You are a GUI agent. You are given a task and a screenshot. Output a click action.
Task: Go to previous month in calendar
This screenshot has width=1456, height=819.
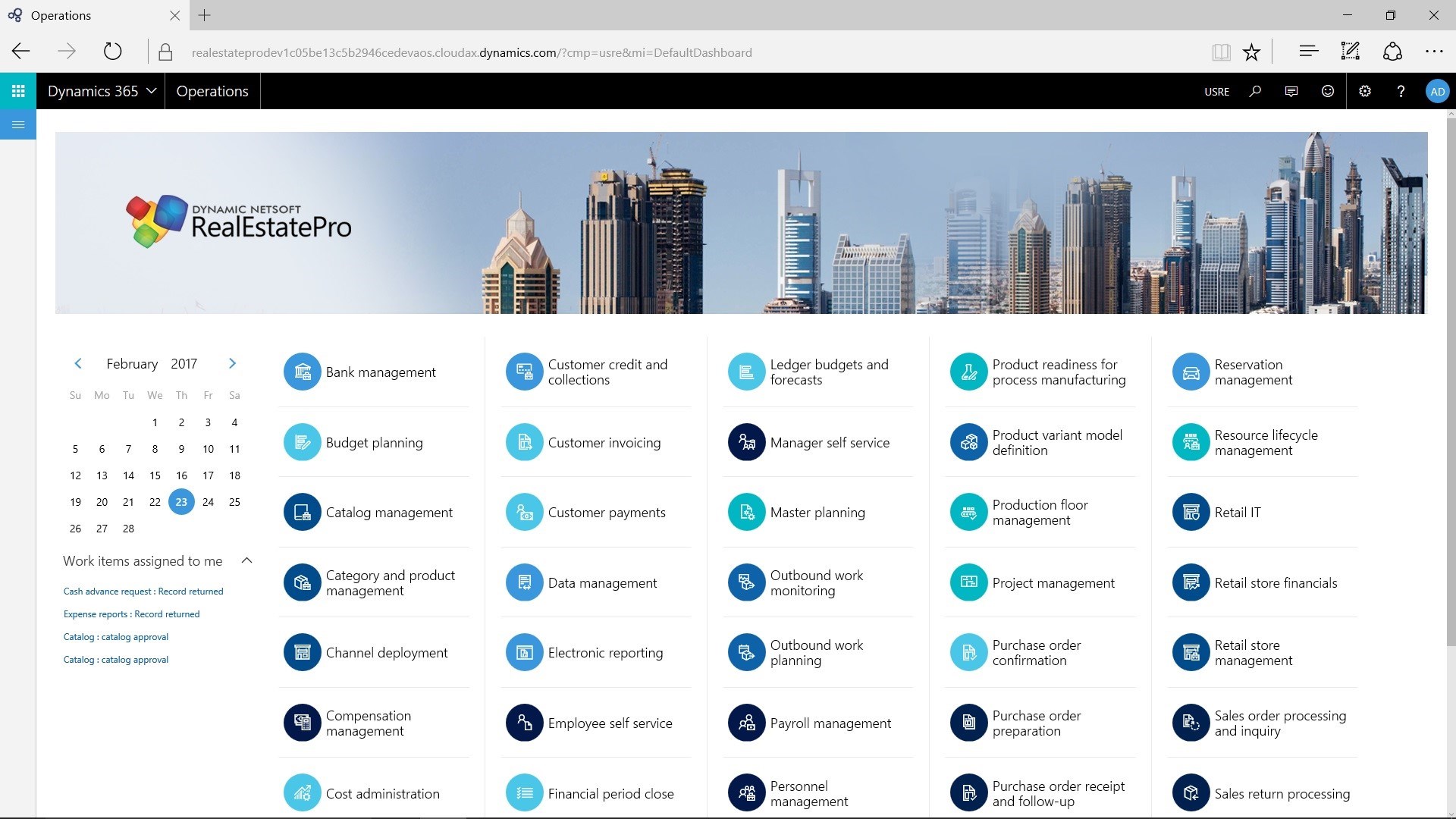pos(78,363)
